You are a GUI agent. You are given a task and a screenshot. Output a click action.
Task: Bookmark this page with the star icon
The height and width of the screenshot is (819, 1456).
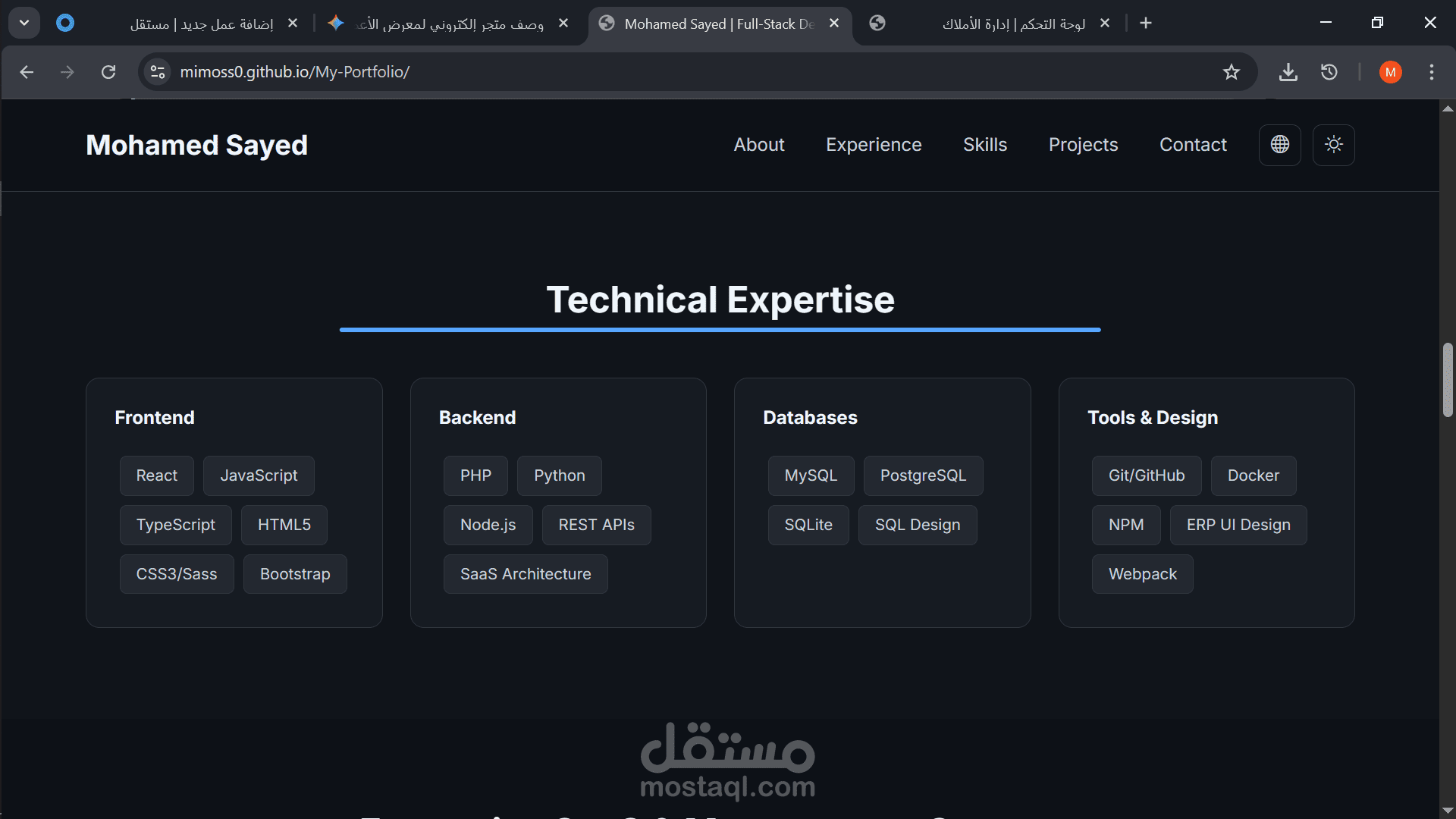1231,72
